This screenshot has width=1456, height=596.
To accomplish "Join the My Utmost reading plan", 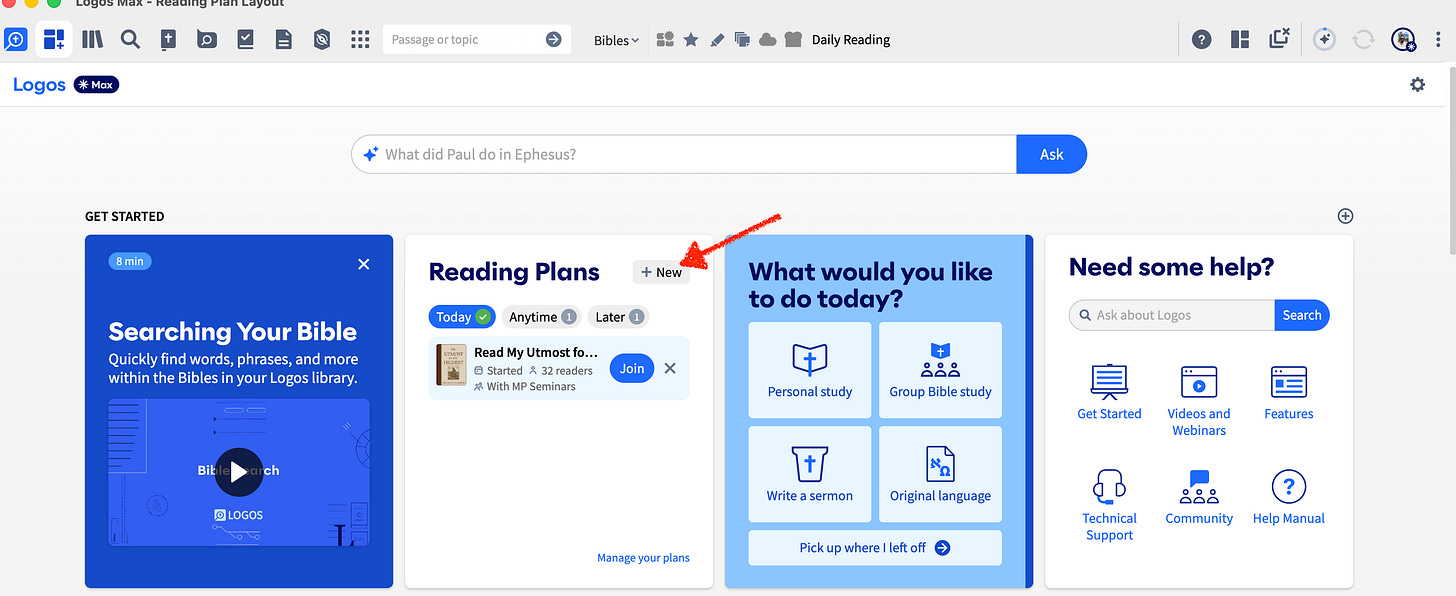I will coord(632,368).
